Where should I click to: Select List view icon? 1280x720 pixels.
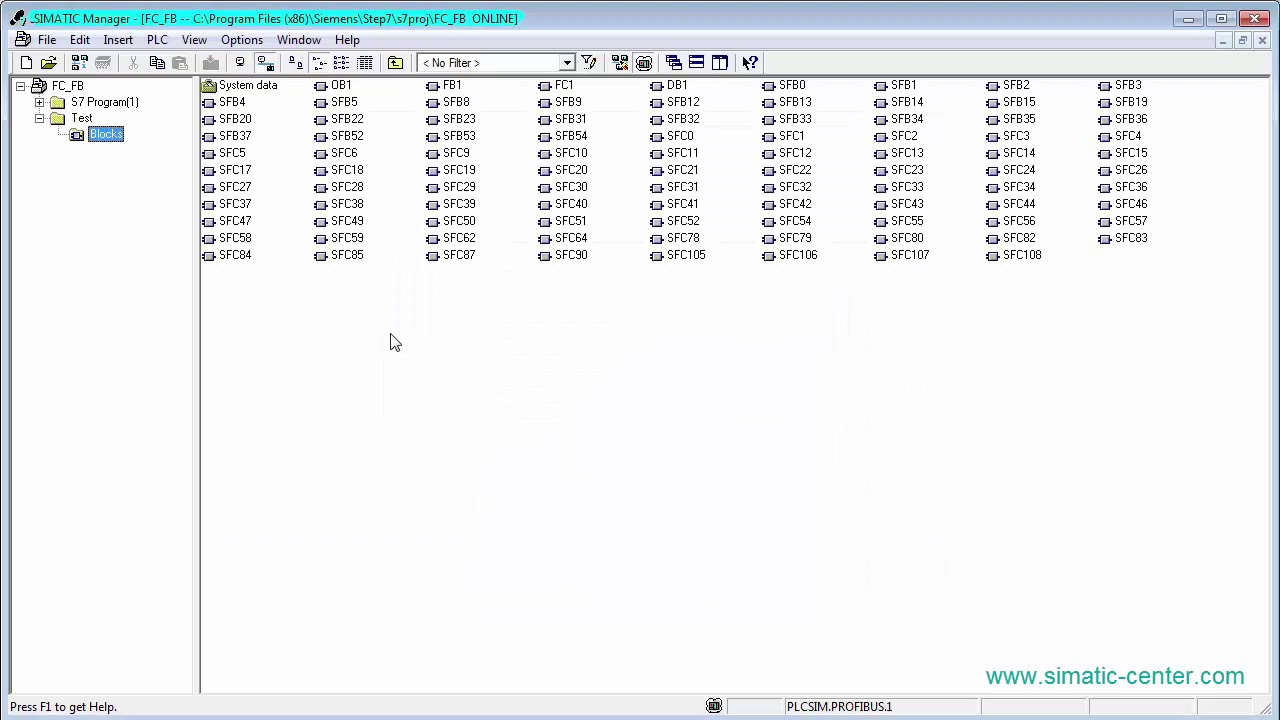[x=342, y=63]
